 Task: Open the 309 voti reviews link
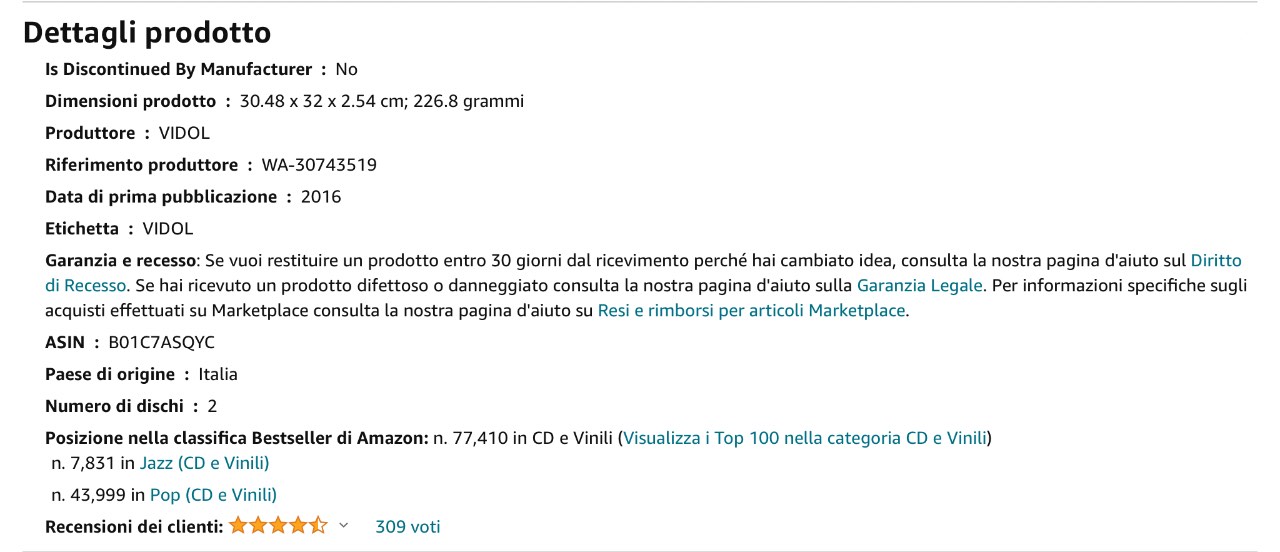(x=407, y=527)
